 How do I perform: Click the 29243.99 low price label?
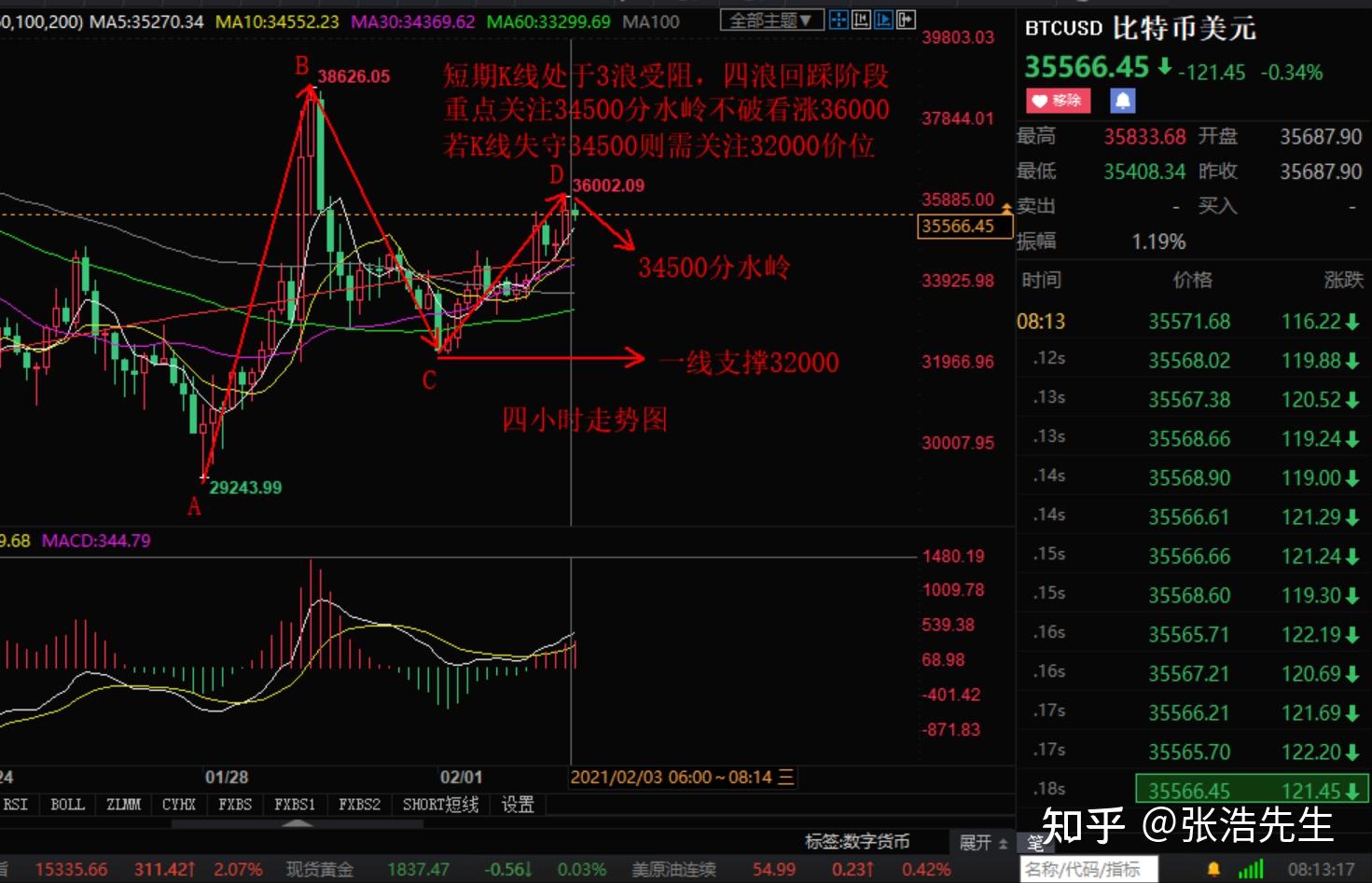point(245,488)
